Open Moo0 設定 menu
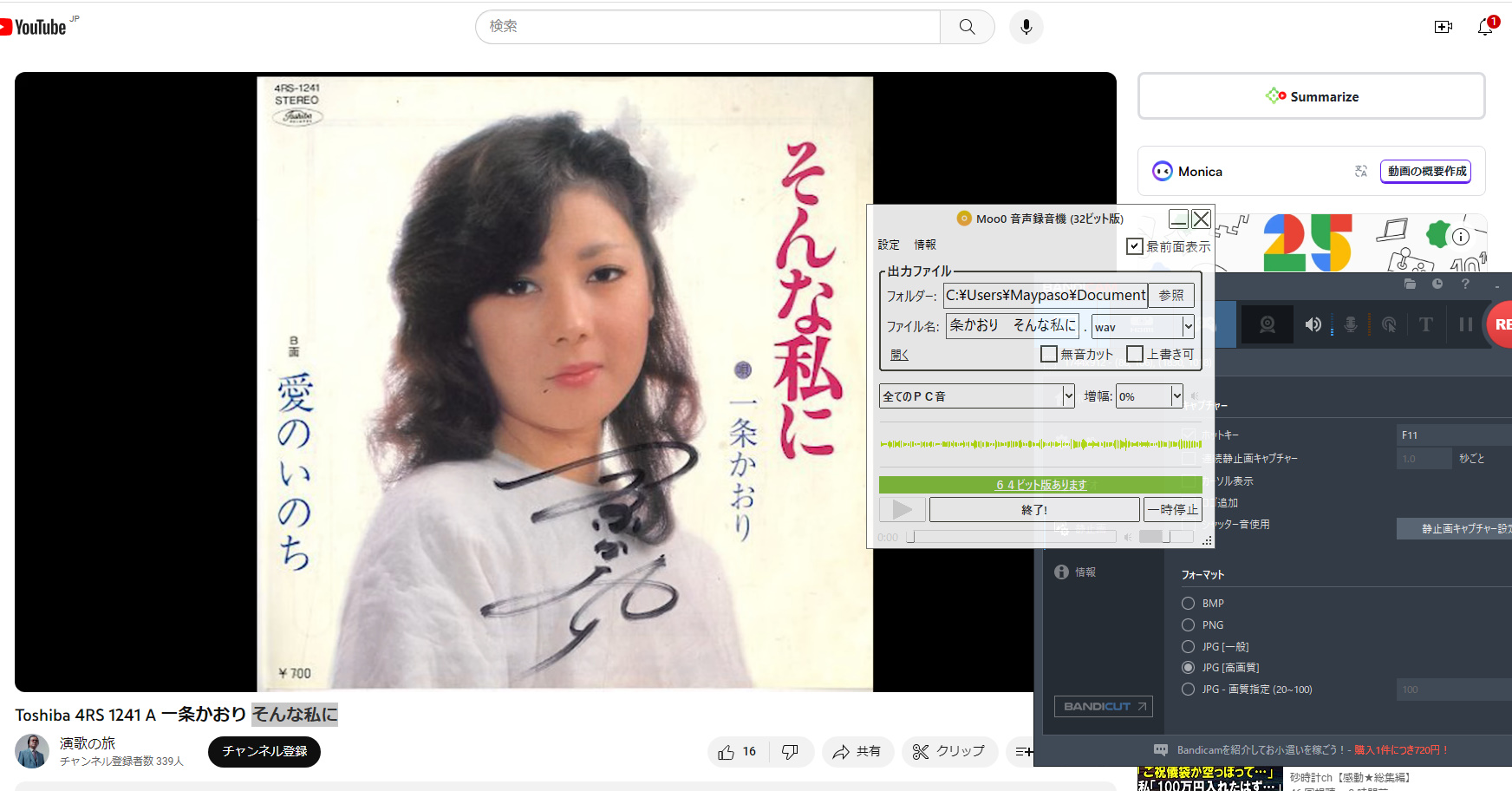The image size is (1512, 791). (889, 245)
